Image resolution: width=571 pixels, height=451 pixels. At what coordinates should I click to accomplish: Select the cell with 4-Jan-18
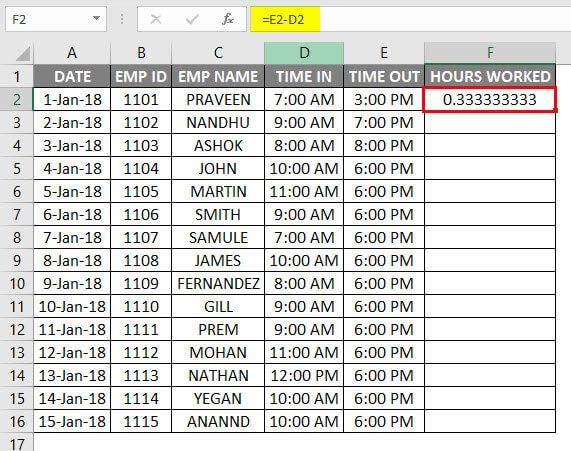pos(72,168)
